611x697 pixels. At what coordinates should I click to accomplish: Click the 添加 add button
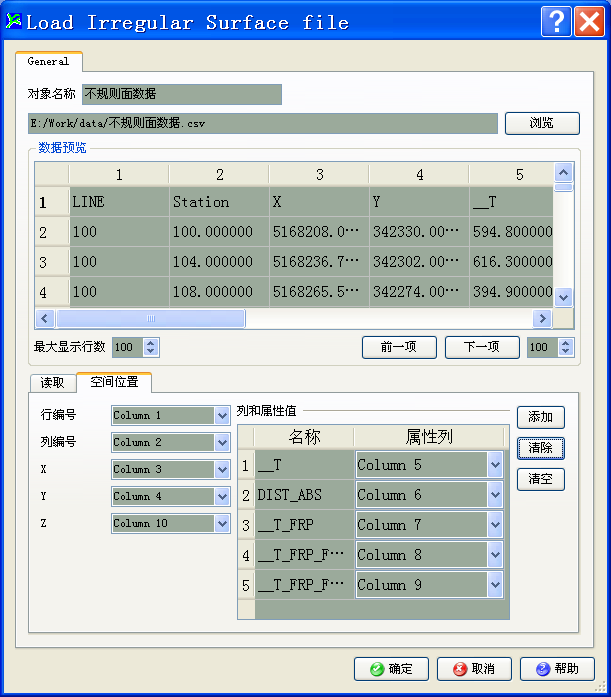[541, 417]
